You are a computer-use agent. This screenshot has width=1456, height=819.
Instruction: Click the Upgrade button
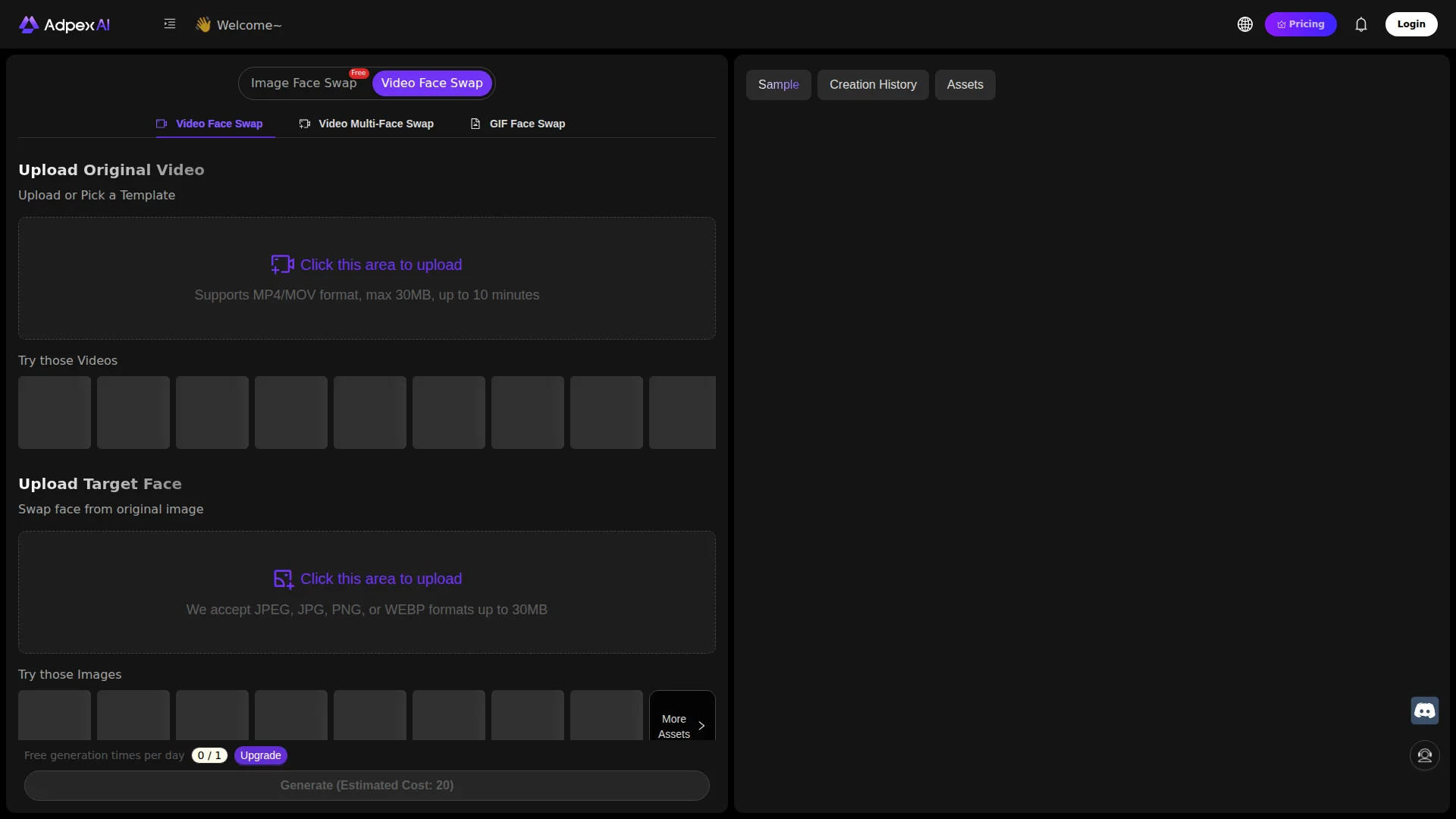pyautogui.click(x=260, y=755)
